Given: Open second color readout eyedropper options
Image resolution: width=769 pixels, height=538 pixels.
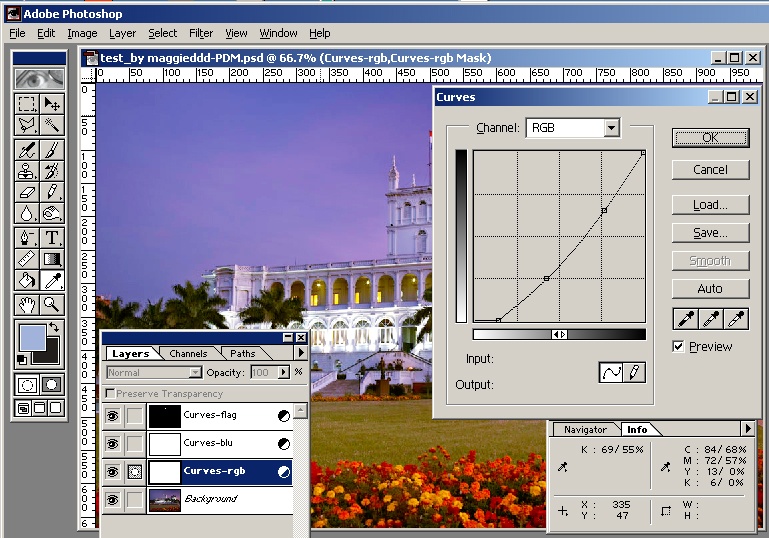Looking at the screenshot, I should tap(666, 467).
